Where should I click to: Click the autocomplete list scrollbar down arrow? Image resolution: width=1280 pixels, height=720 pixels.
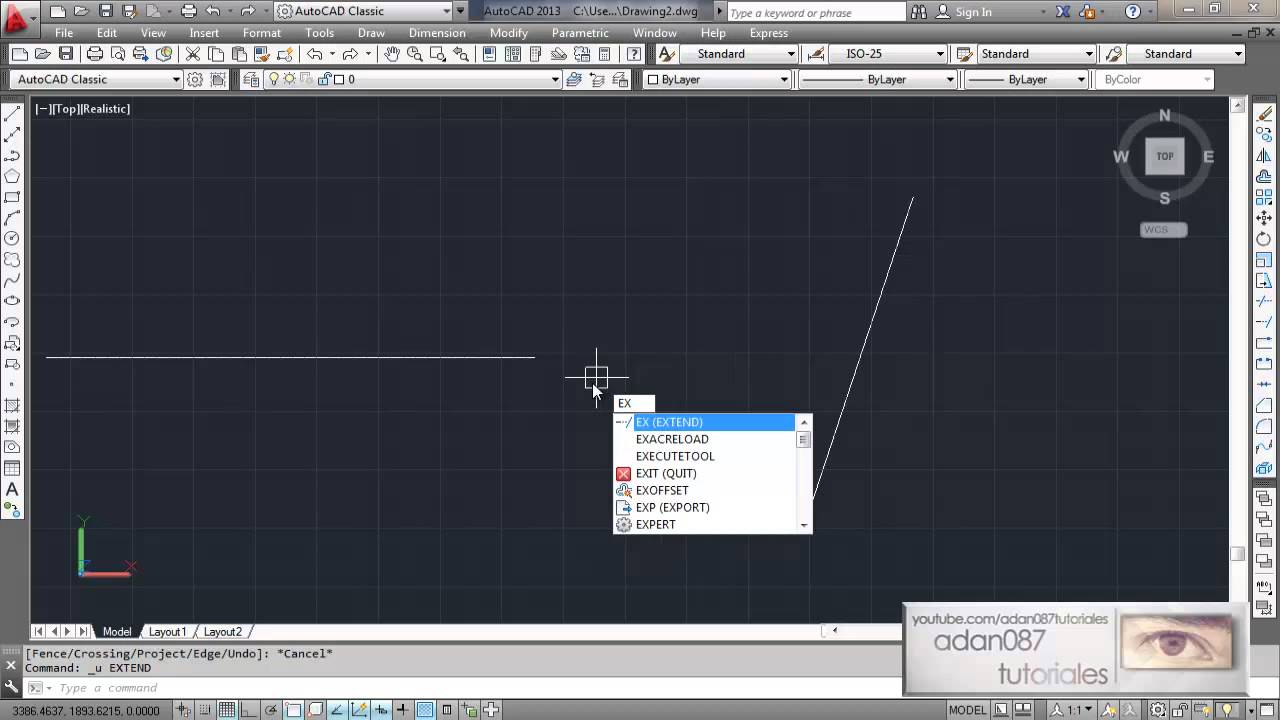click(803, 525)
